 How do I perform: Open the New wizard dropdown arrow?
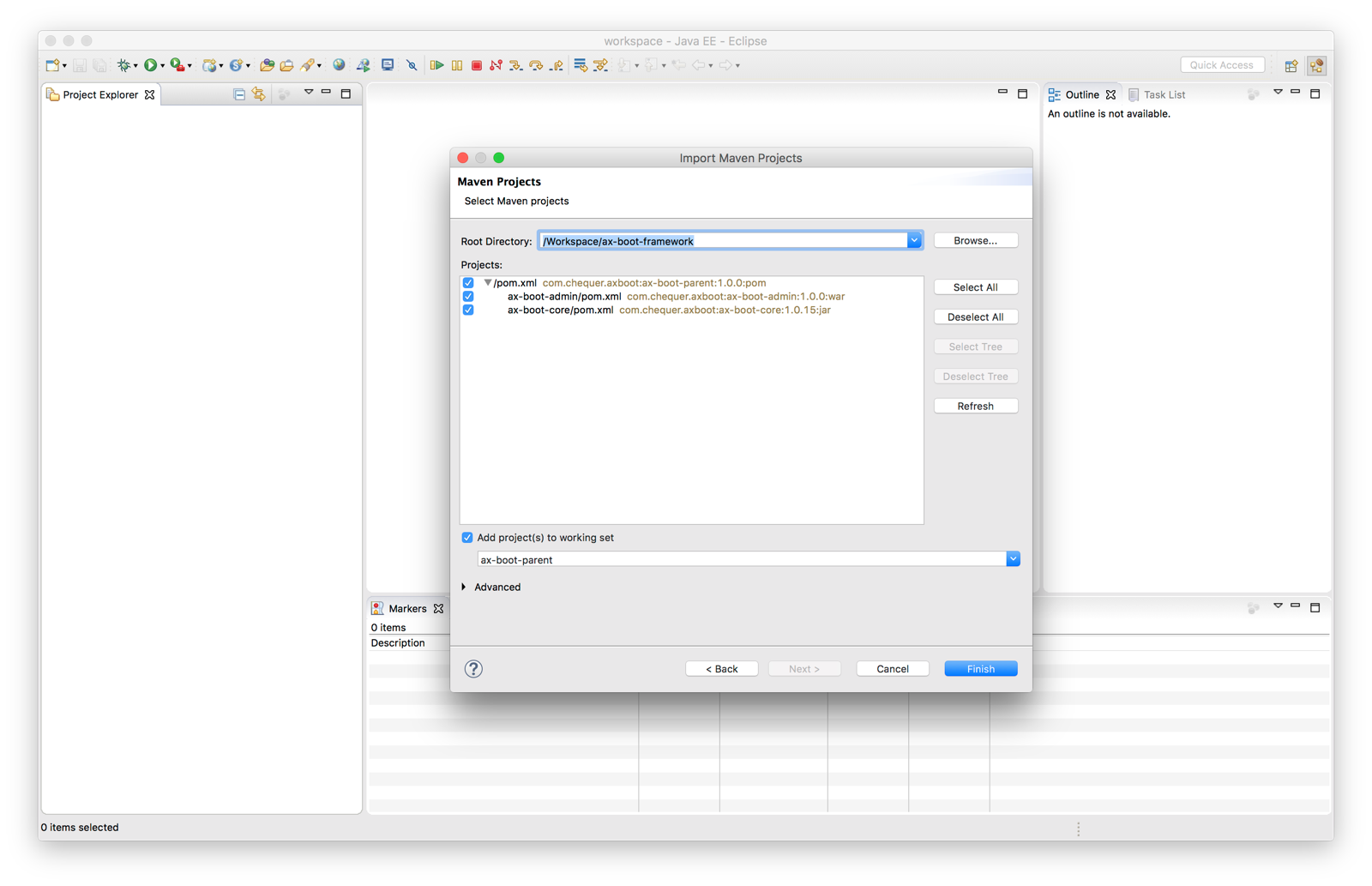[x=64, y=66]
